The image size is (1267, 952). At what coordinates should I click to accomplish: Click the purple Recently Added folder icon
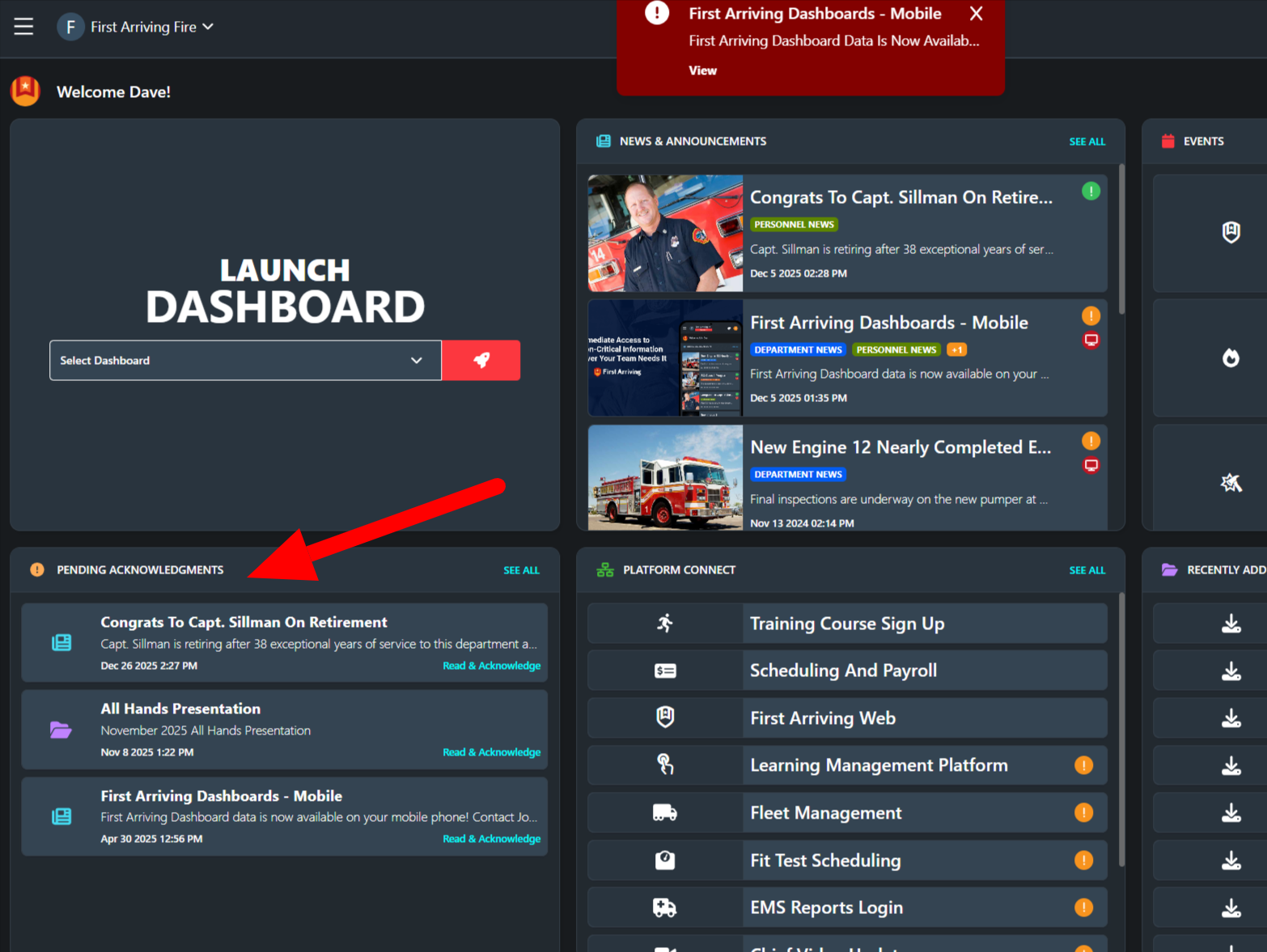click(1169, 569)
